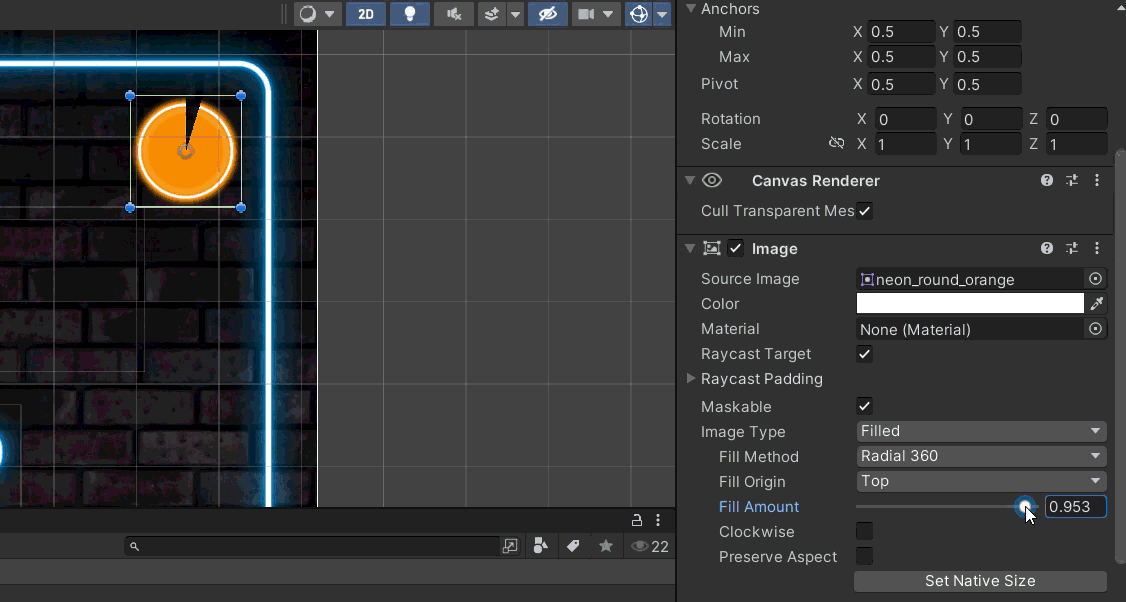Screen dimensions: 1126x602
Task: Click the Anchors Max Y field
Action: (987, 57)
